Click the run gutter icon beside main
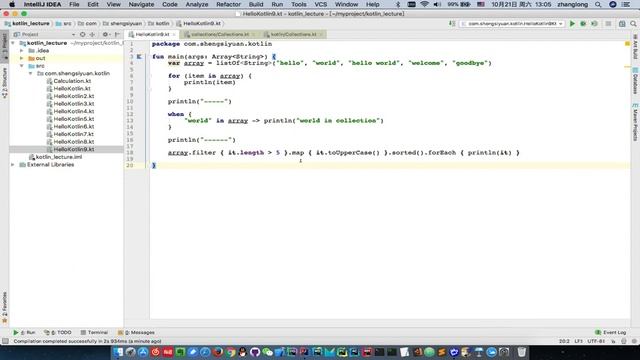This screenshot has height=360, width=640. click(139, 57)
